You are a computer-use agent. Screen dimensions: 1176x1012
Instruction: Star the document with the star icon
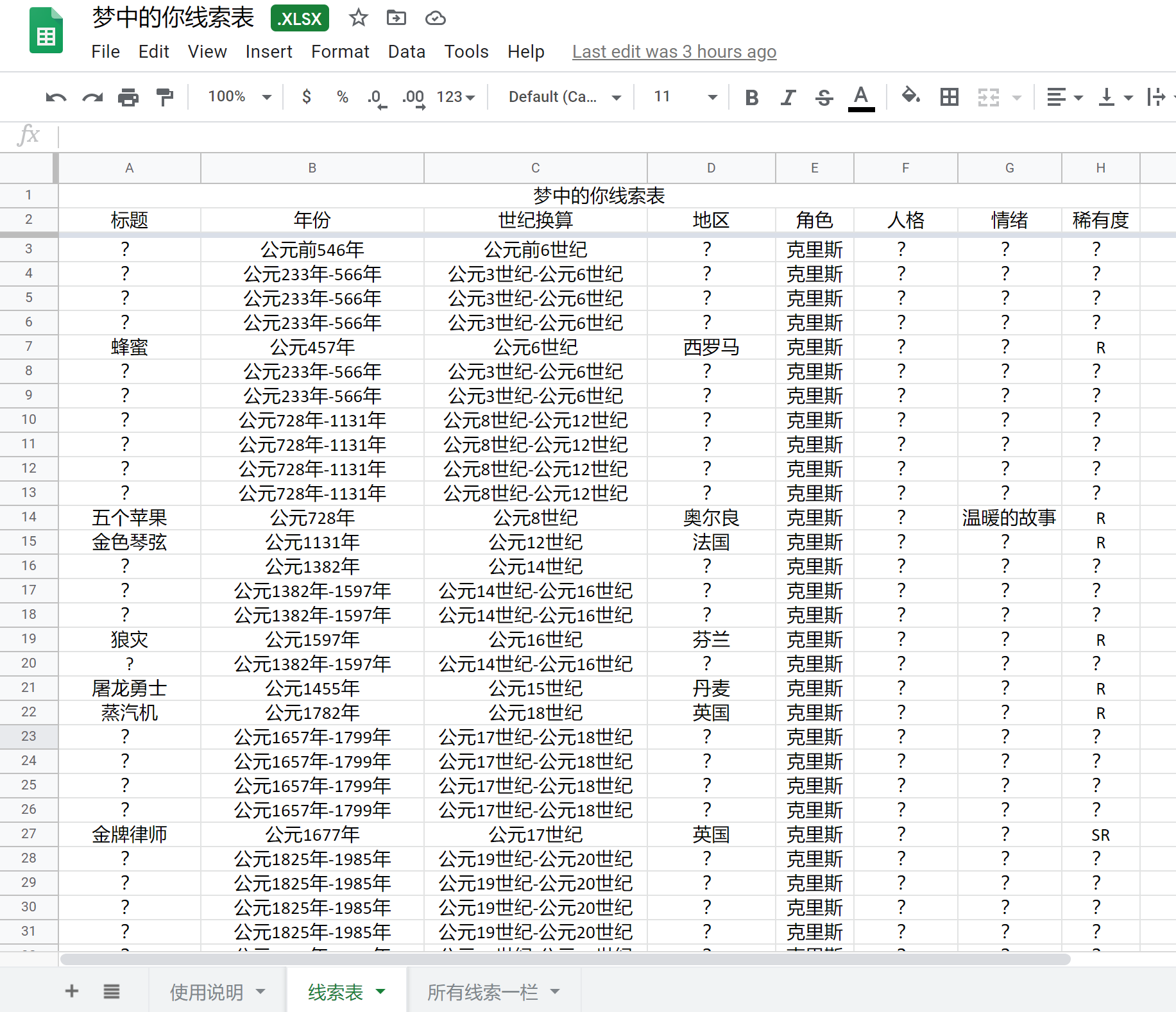[359, 18]
